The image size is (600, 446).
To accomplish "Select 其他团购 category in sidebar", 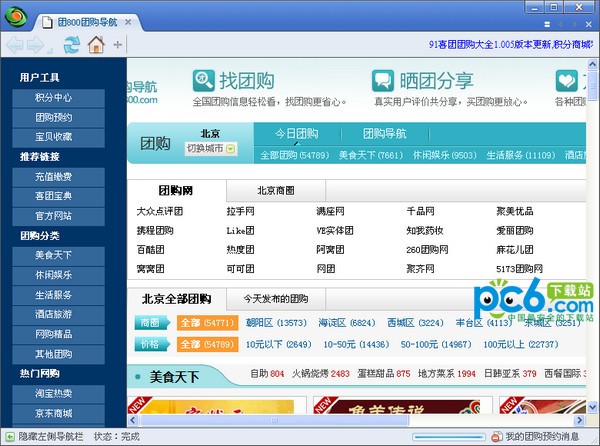I will pos(58,354).
